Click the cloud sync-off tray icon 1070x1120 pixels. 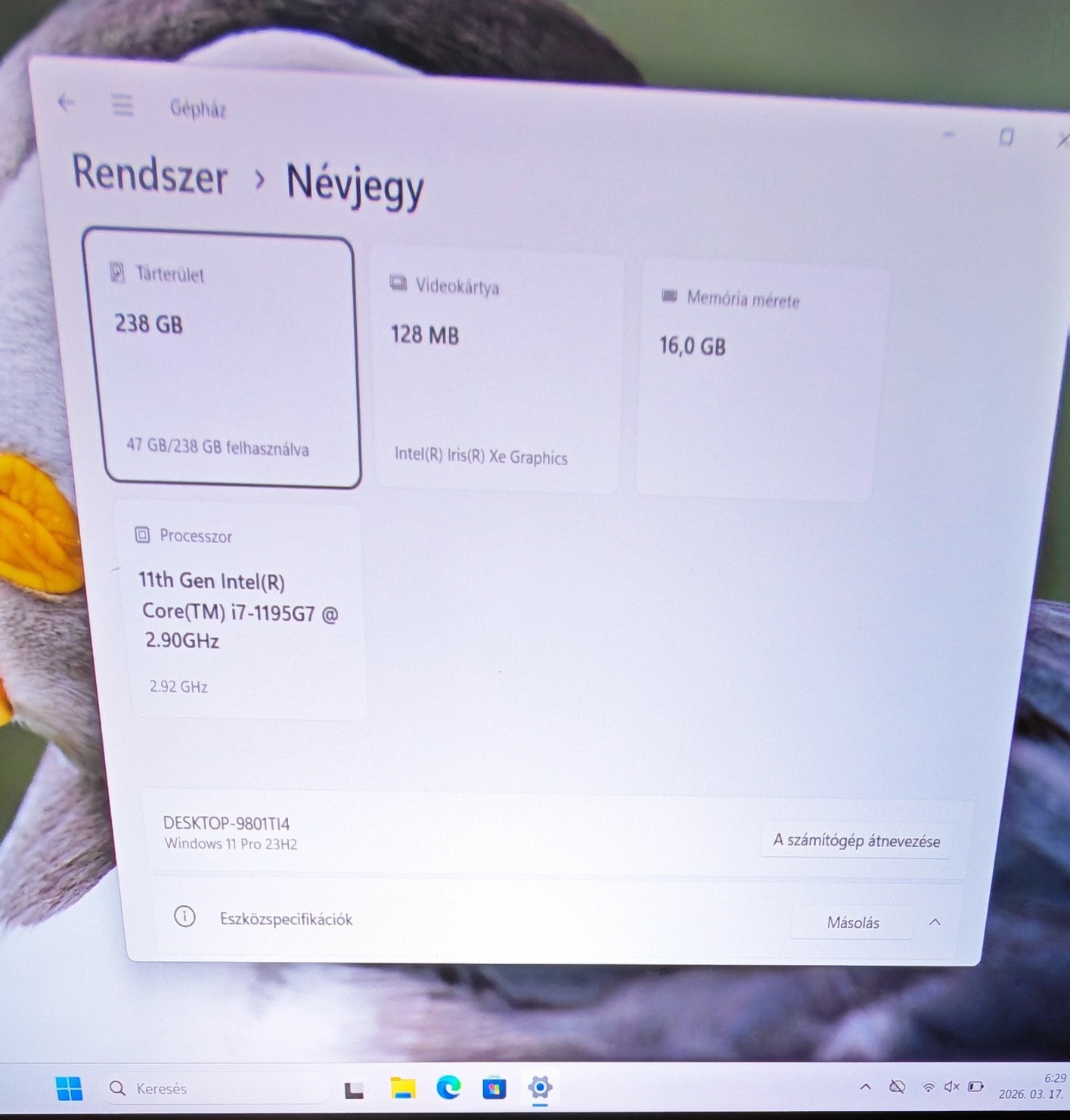coord(898,1087)
